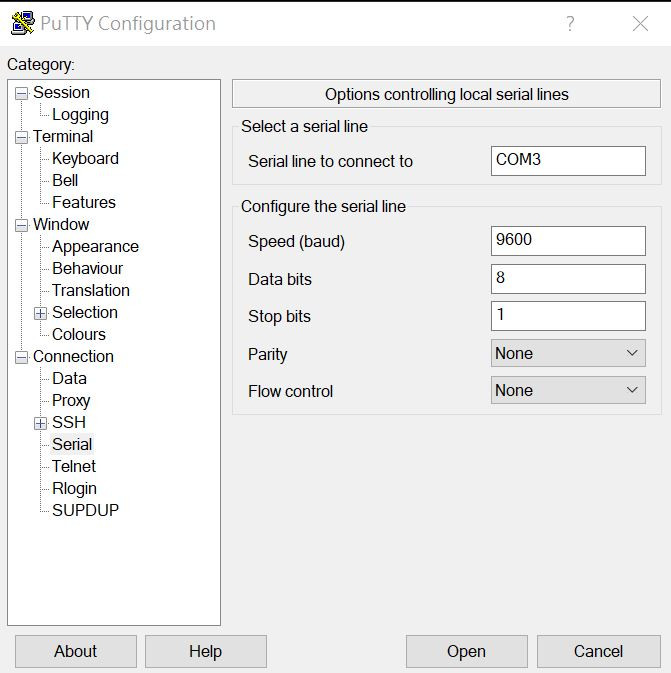The height and width of the screenshot is (673, 671).
Task: Click the 'Stop bits' label
Action: pos(279,316)
